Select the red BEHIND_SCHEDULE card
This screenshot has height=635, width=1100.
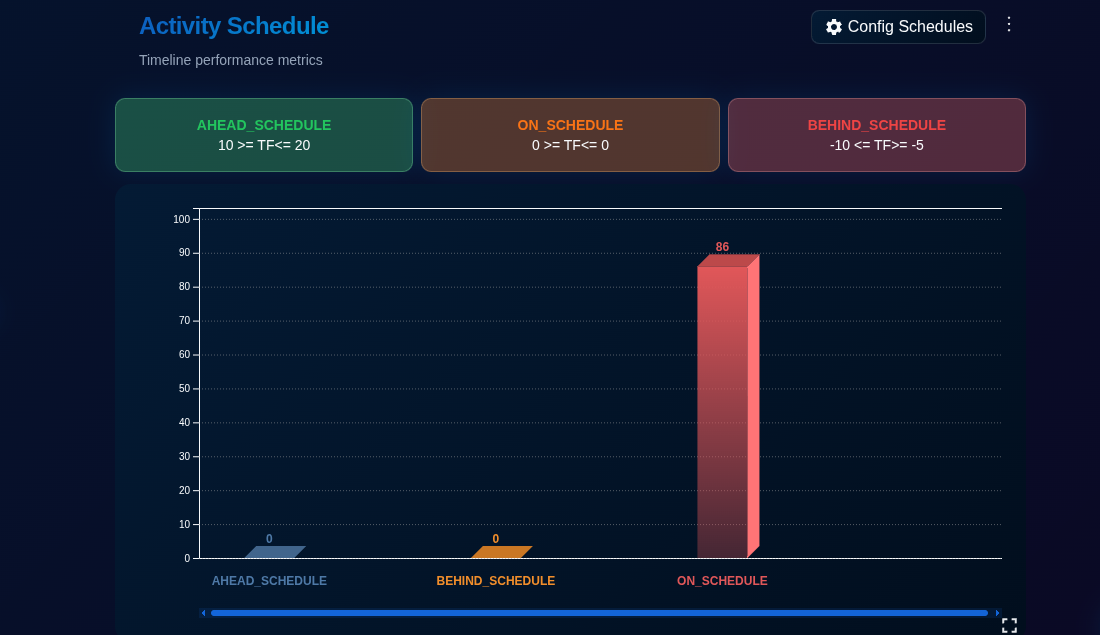click(x=876, y=135)
